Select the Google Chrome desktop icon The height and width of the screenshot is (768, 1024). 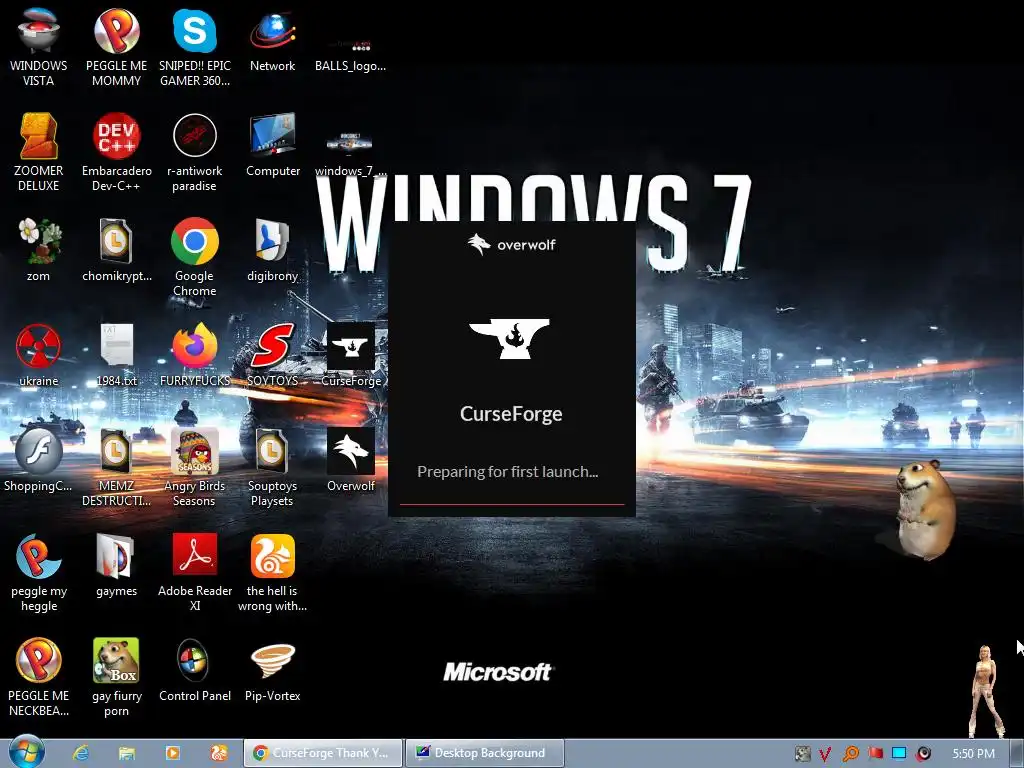click(x=195, y=257)
